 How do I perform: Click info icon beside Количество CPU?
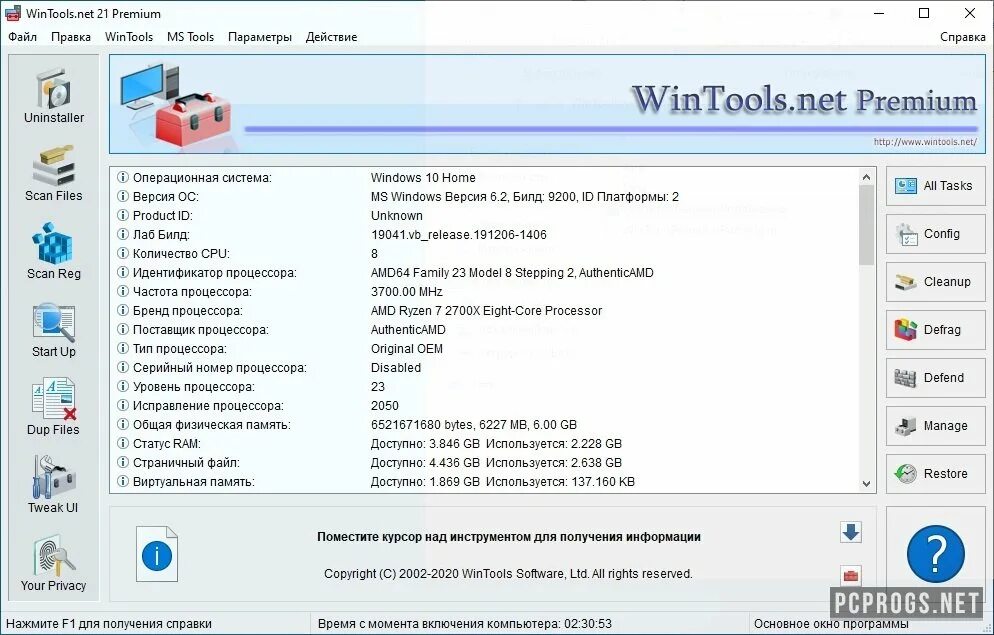click(x=123, y=253)
